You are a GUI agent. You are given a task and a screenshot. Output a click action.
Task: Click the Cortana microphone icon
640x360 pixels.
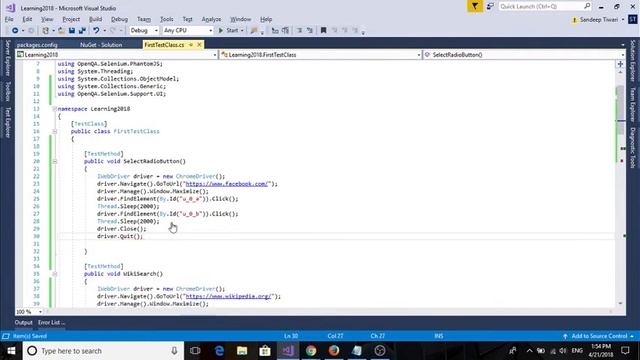[x=174, y=351]
